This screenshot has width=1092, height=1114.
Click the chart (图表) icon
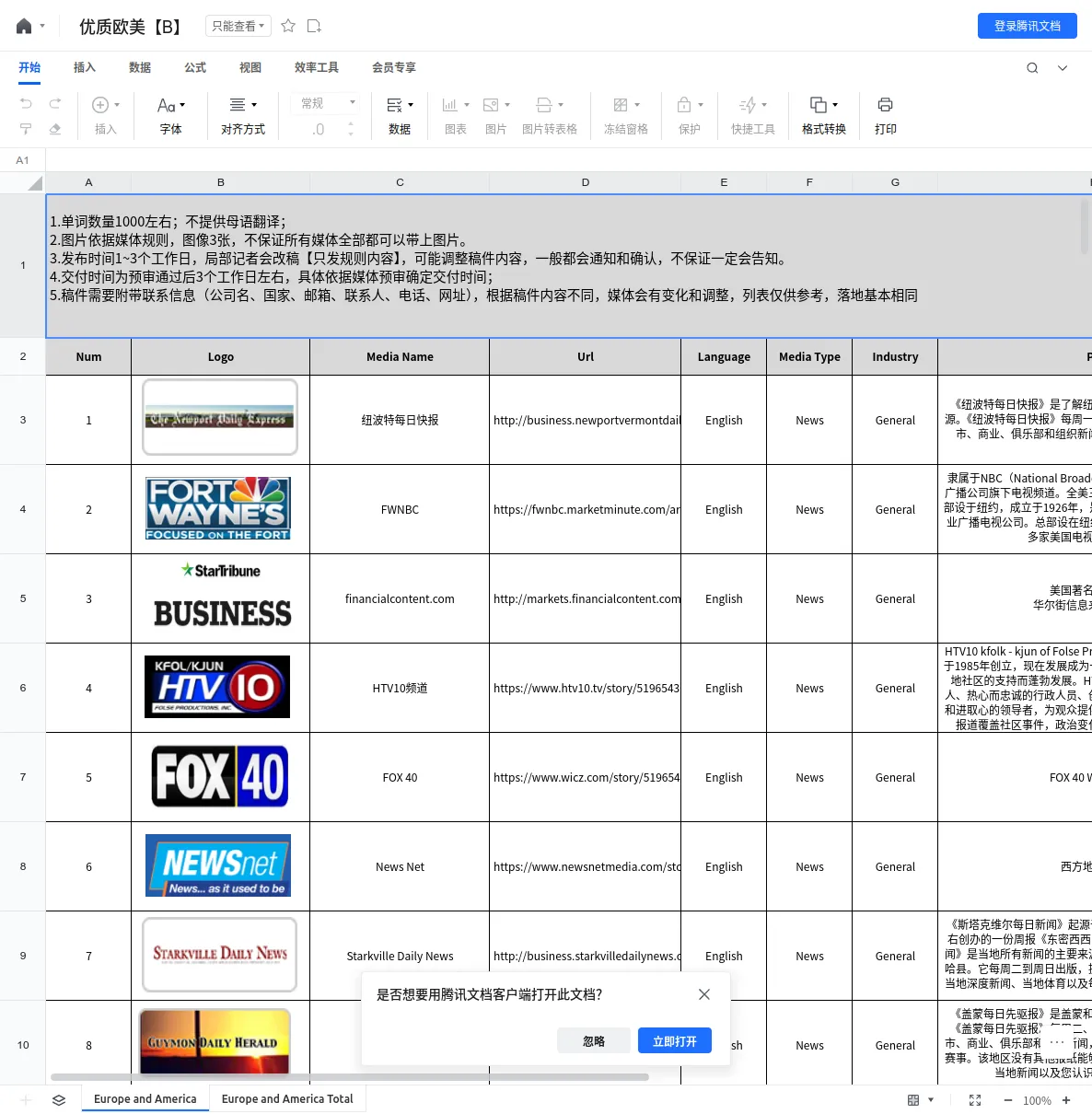tap(449, 105)
